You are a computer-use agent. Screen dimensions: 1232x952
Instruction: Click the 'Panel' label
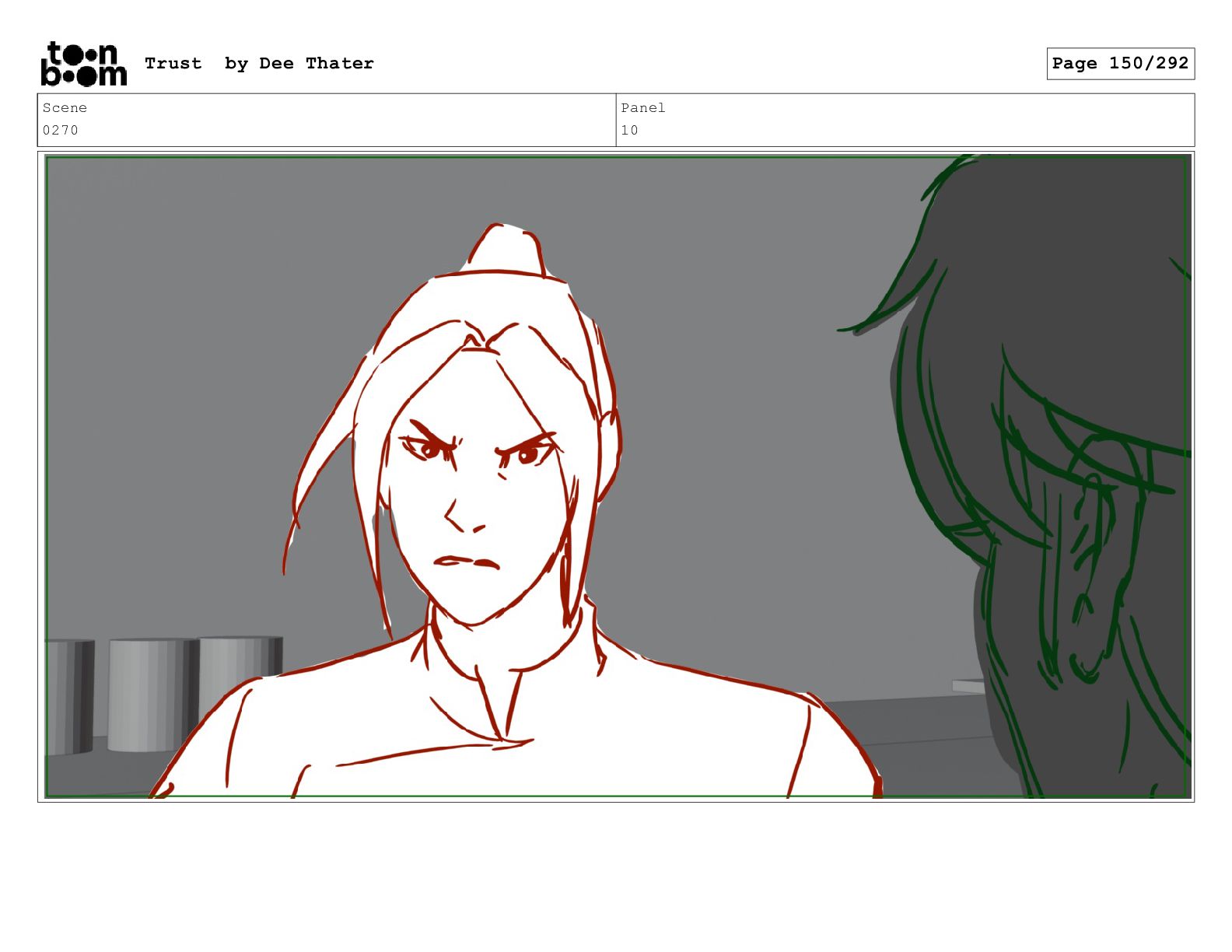(x=643, y=108)
